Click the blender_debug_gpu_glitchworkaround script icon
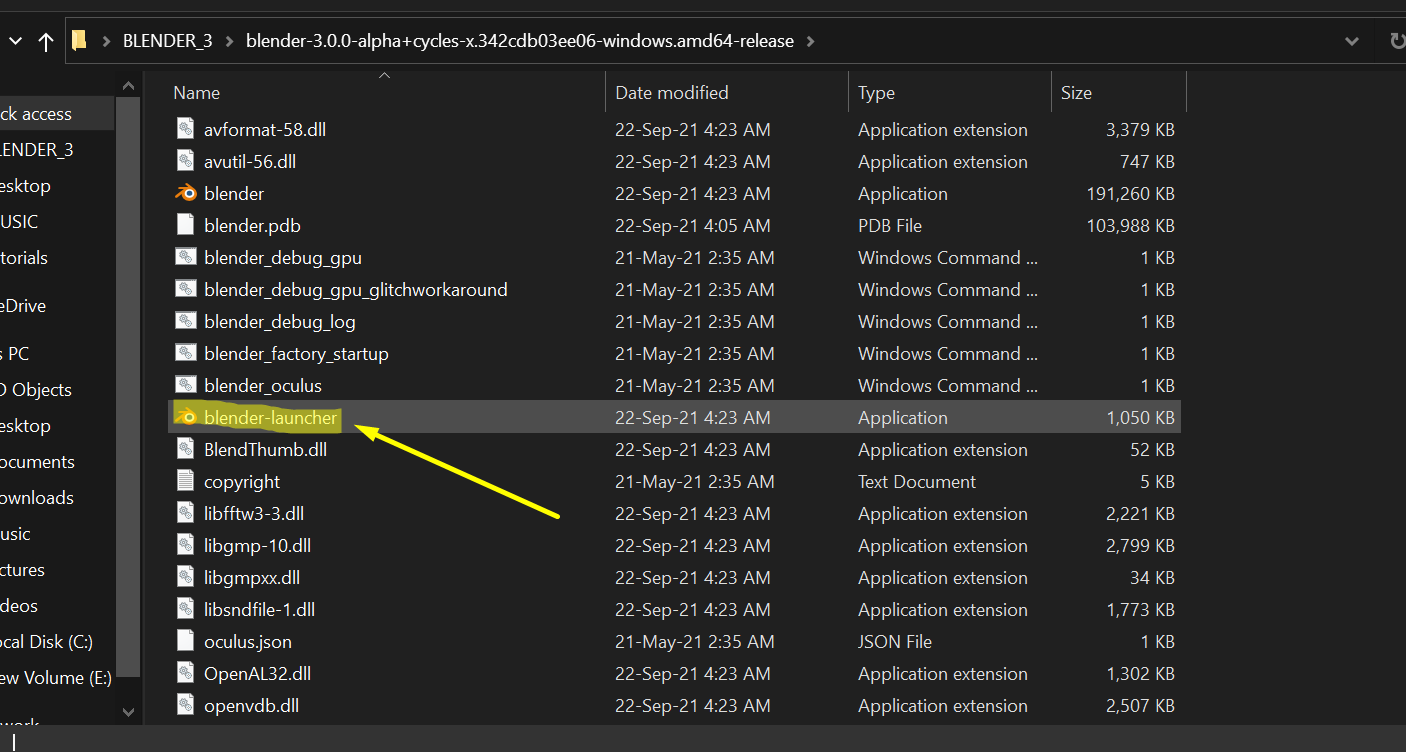1406x752 pixels. coord(185,289)
